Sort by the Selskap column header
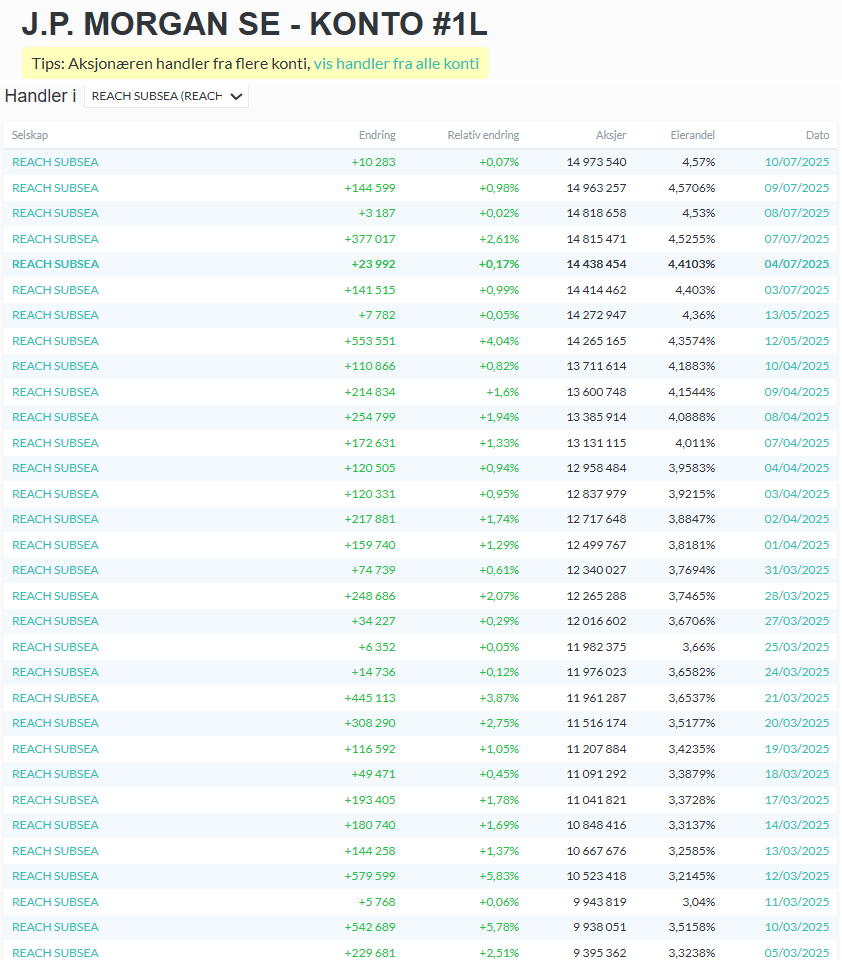 pyautogui.click(x=30, y=135)
